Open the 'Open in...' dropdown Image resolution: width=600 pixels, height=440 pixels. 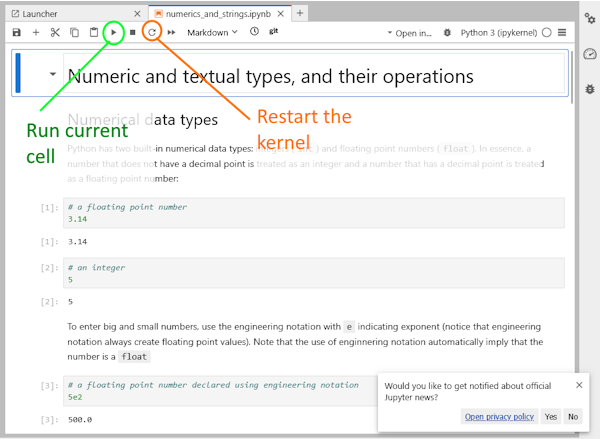tap(410, 33)
